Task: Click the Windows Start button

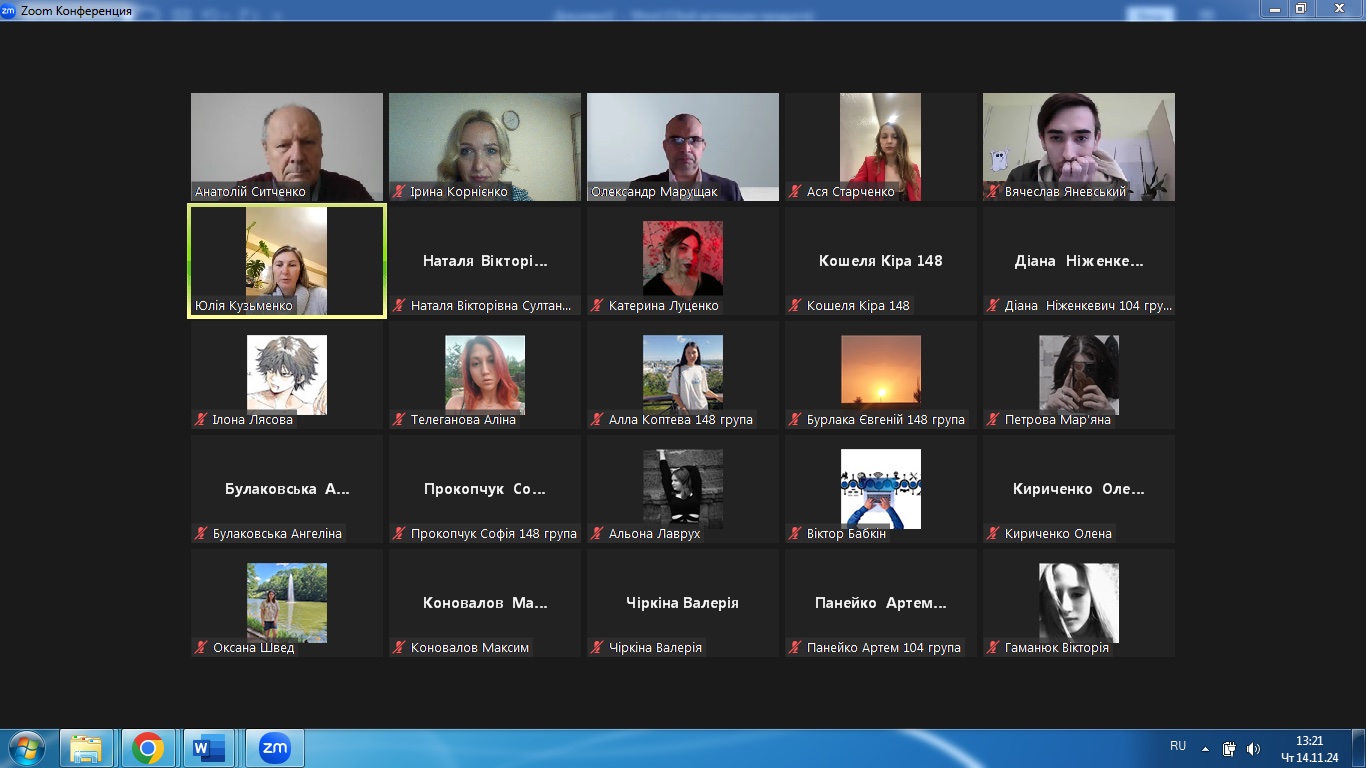Action: click(x=26, y=748)
